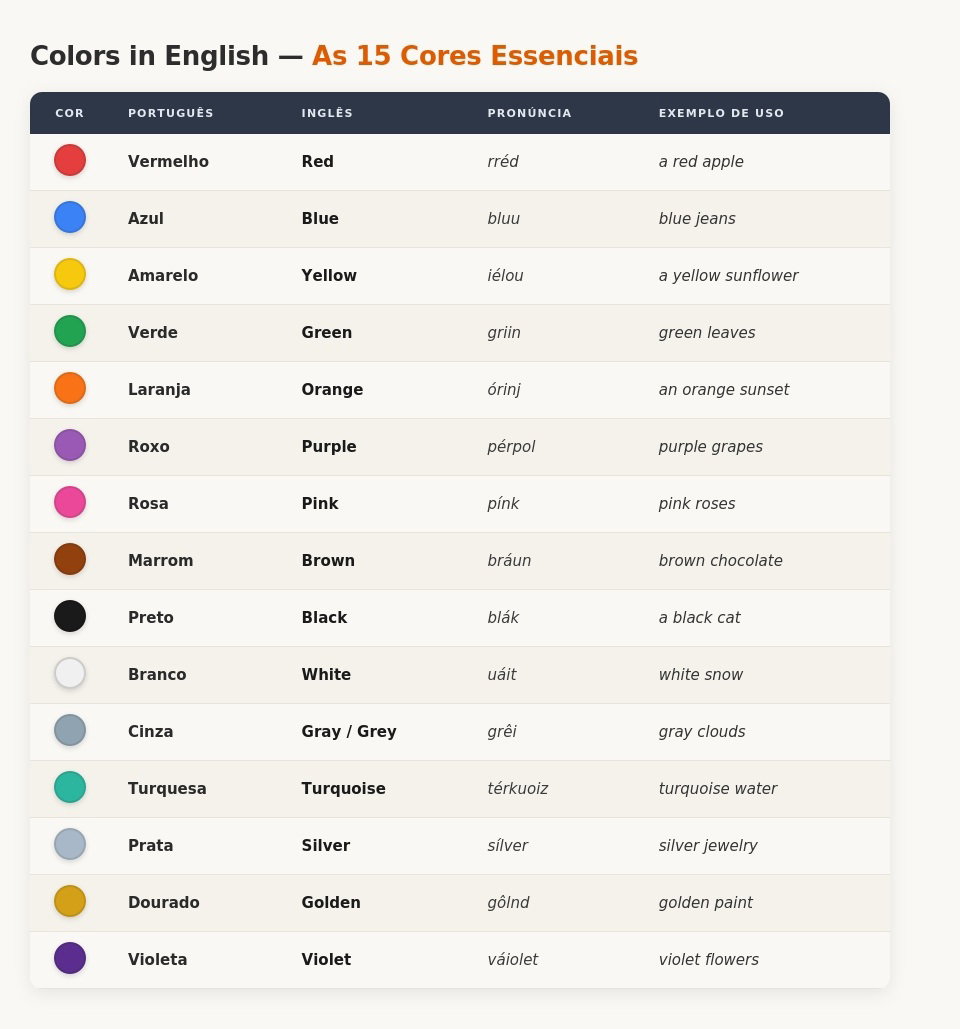Click the example "a yellow sunflower"
Viewport: 960px width, 1029px height.
click(728, 276)
